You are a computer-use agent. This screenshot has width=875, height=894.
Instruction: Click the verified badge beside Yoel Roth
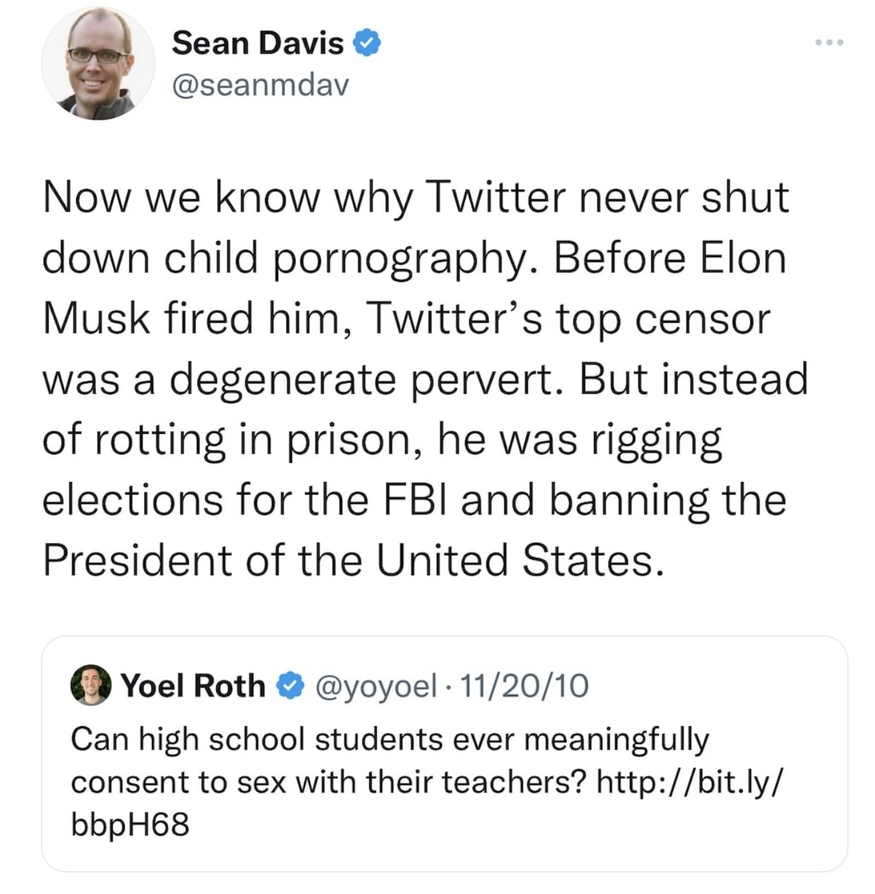pos(290,686)
